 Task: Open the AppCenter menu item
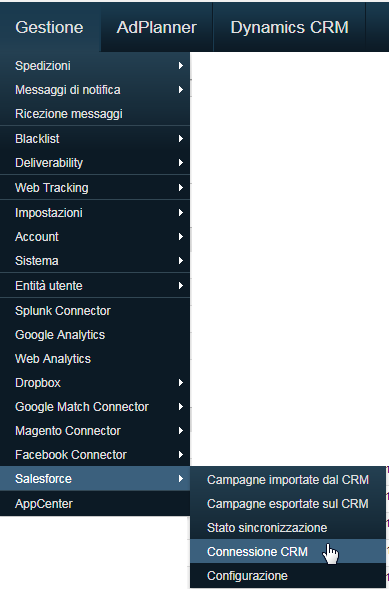pyautogui.click(x=95, y=504)
